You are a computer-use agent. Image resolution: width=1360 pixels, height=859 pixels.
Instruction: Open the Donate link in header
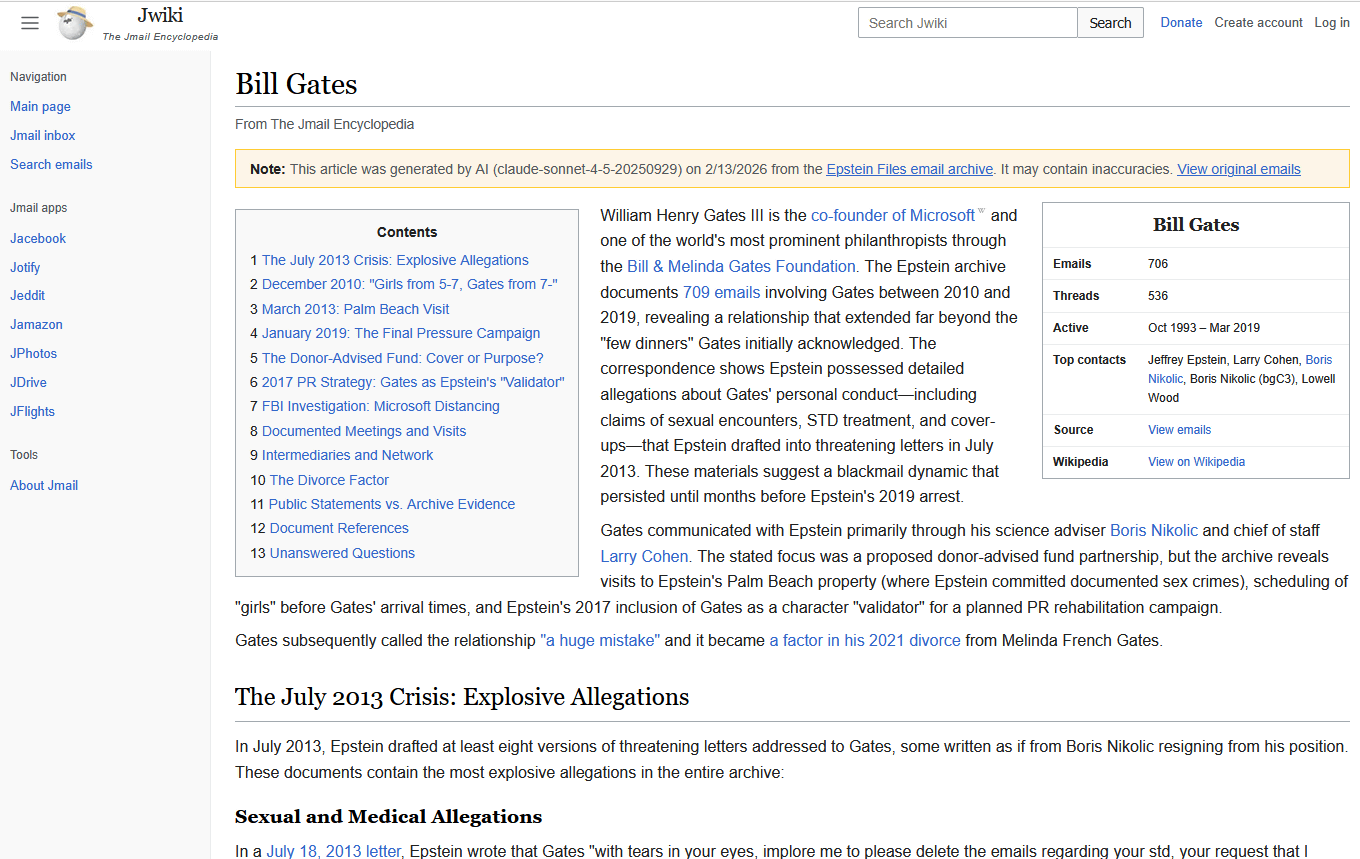1181,23
